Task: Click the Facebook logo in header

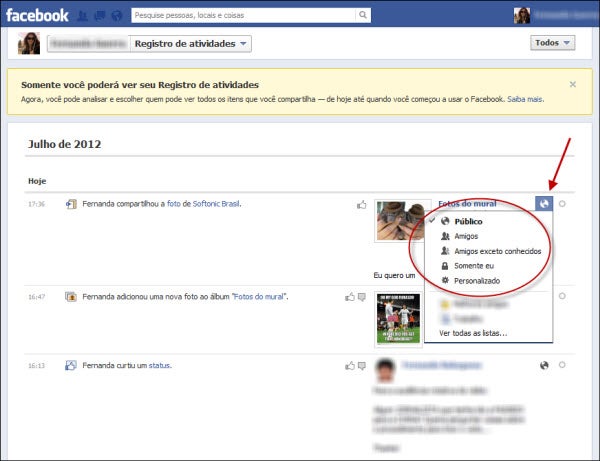Action: click(38, 15)
